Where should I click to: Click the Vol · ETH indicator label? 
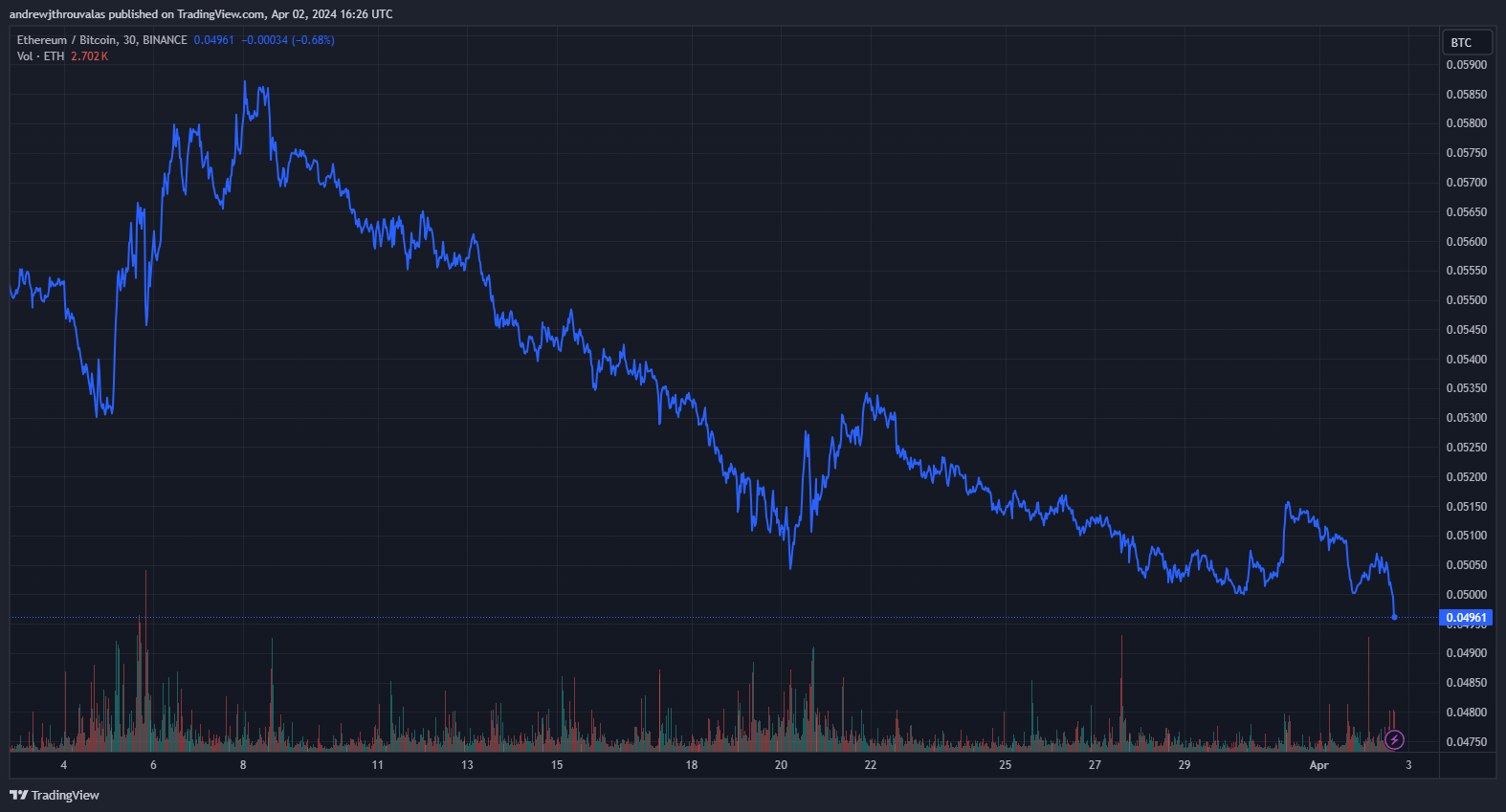[x=40, y=56]
